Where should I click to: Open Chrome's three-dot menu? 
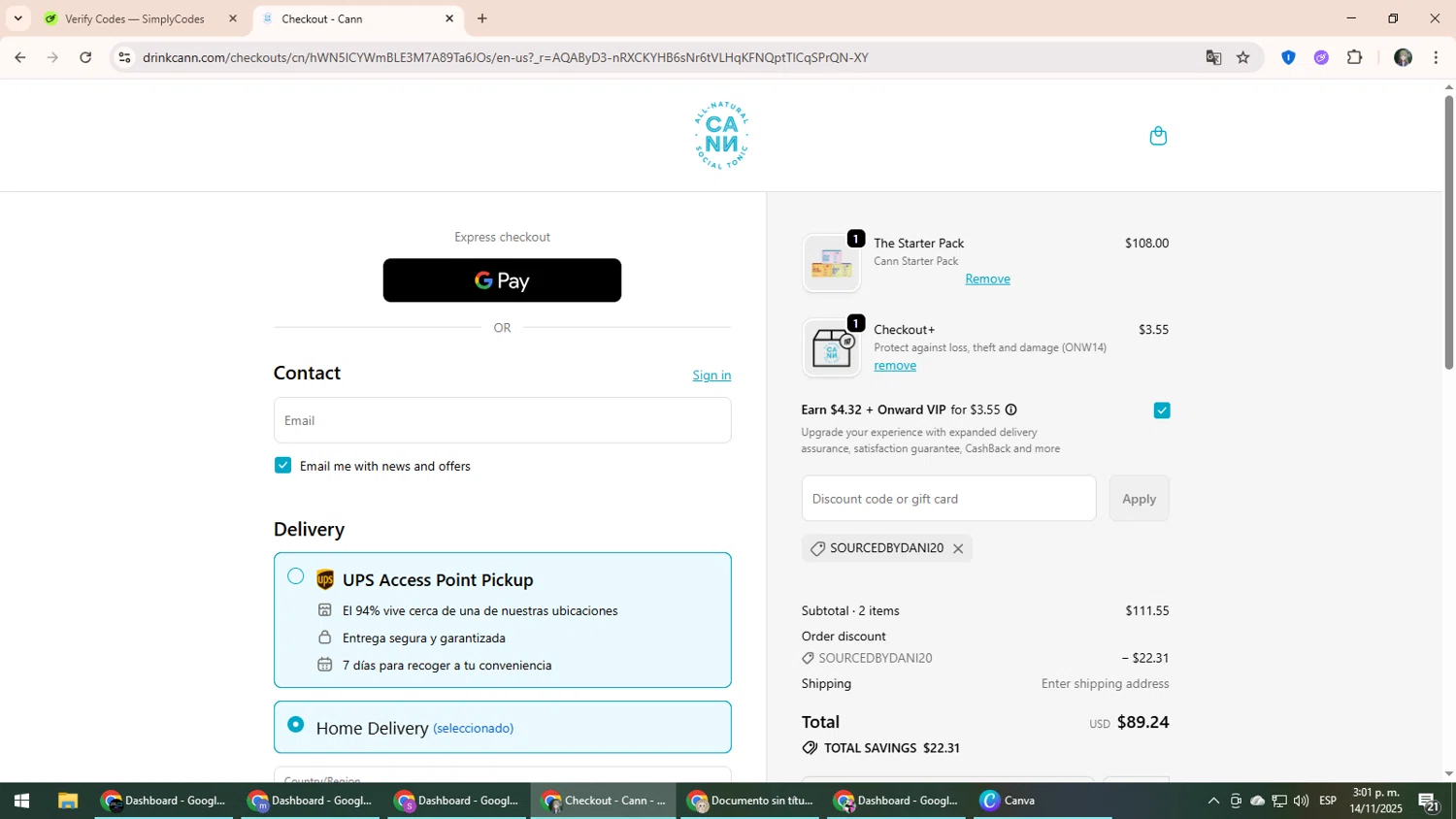click(x=1436, y=57)
